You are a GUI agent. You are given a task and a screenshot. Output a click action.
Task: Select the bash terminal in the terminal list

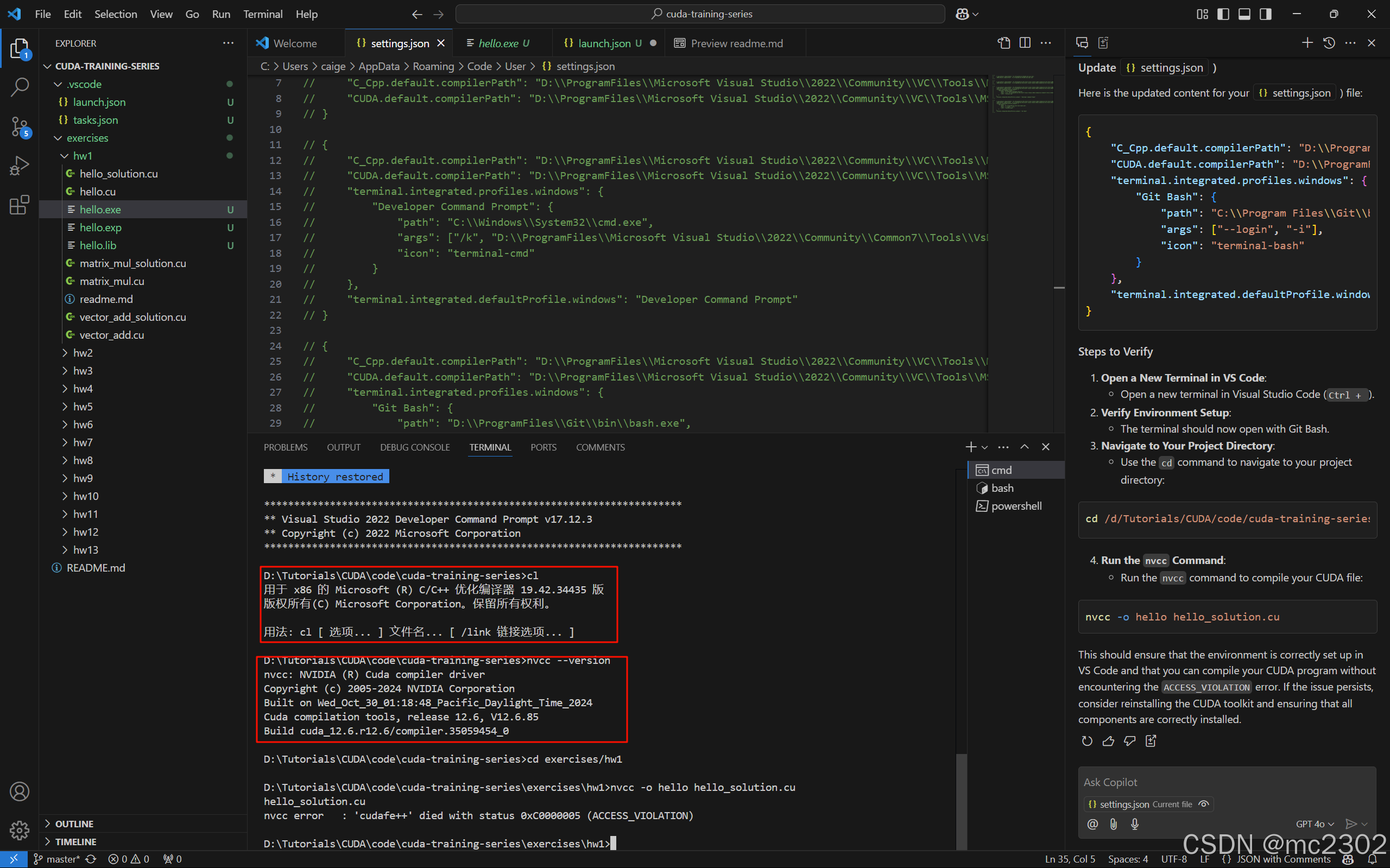[x=1002, y=487]
